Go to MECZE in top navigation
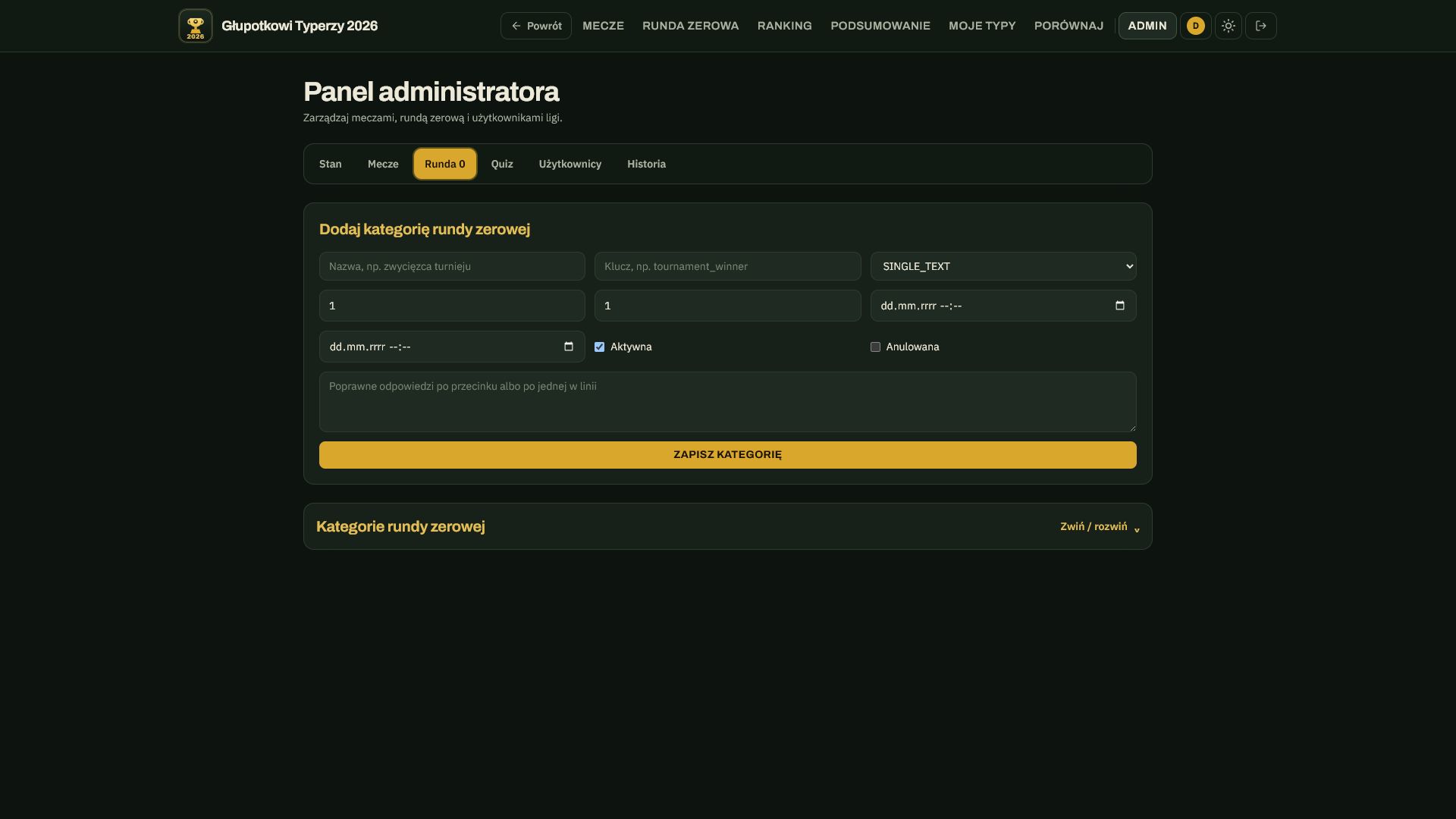This screenshot has width=1456, height=819. coord(604,26)
